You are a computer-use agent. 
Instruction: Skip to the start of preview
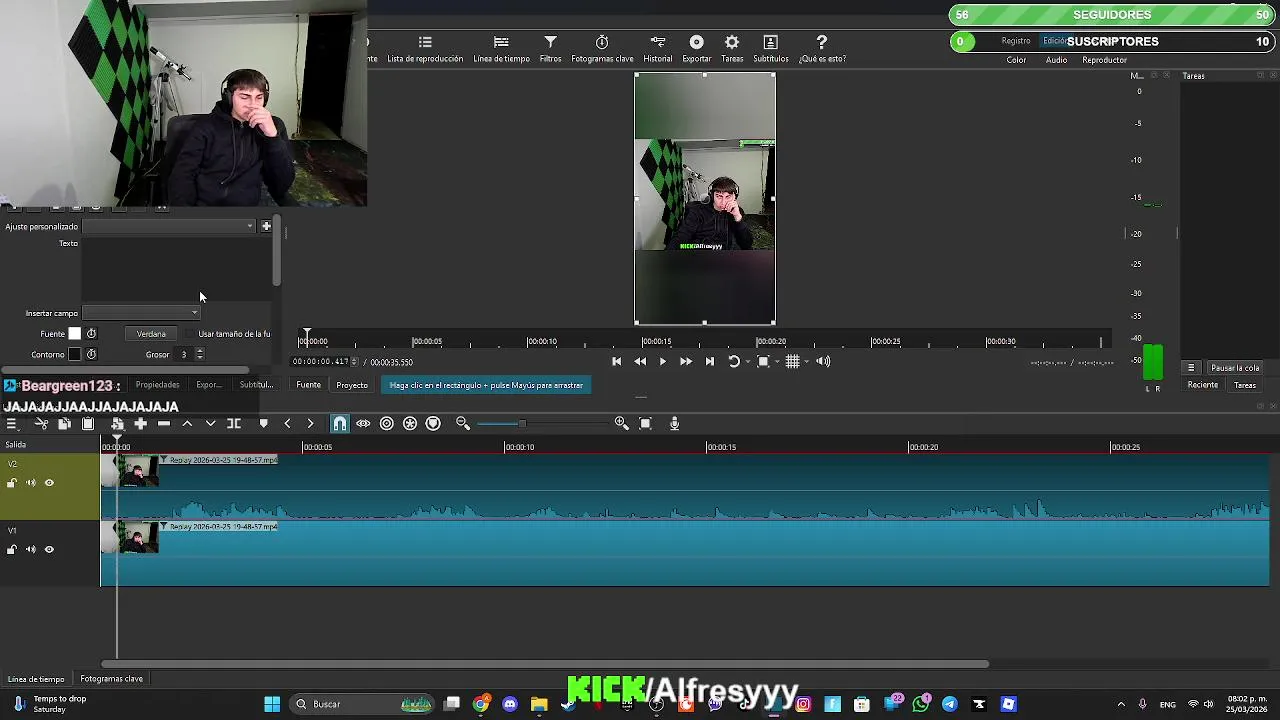pyautogui.click(x=617, y=362)
